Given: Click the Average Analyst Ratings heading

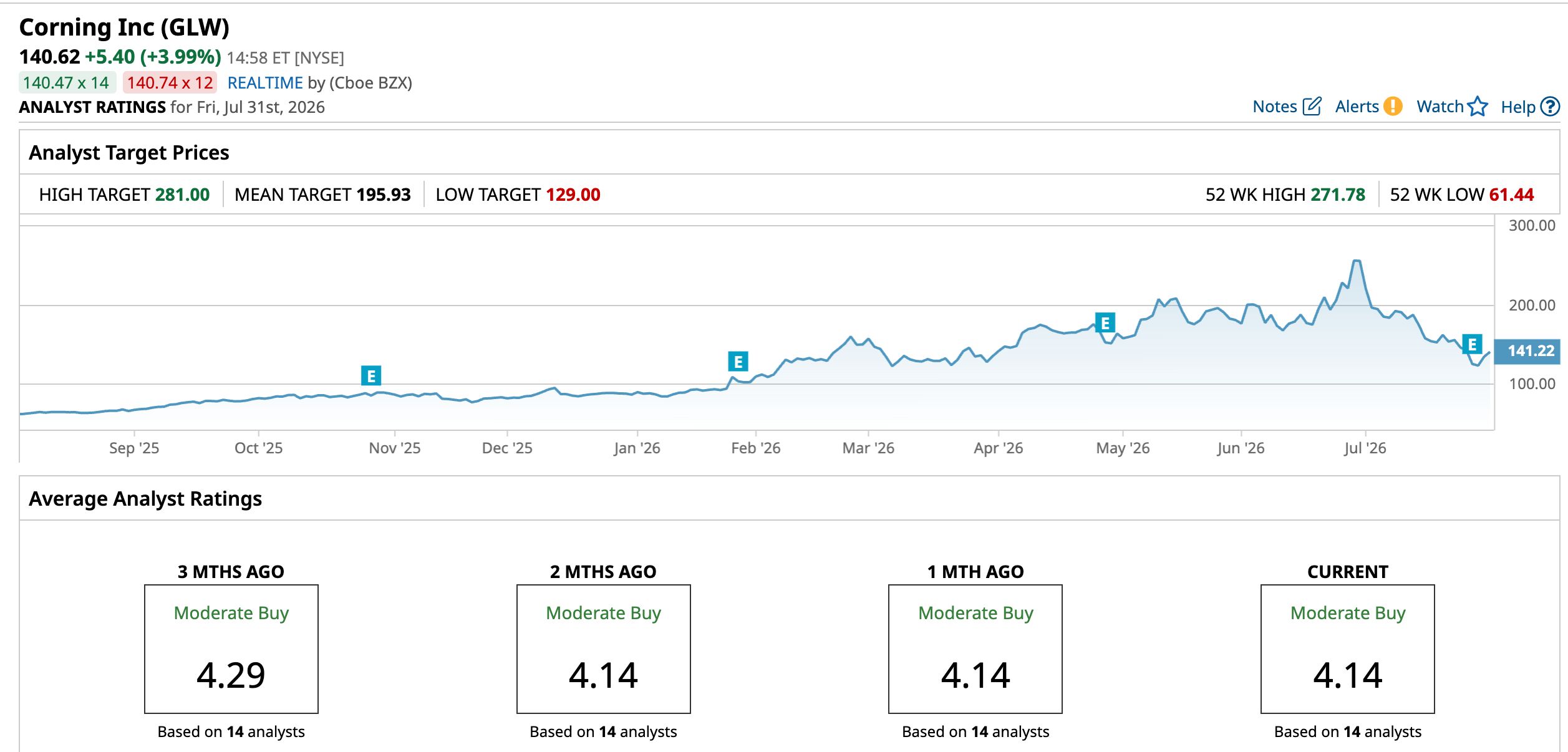Looking at the screenshot, I should coord(145,499).
